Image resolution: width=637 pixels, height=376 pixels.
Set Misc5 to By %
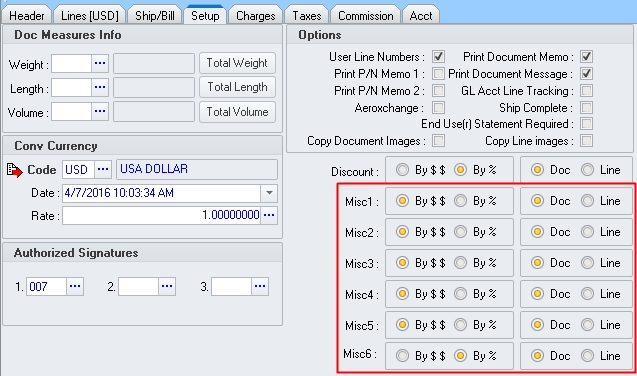click(460, 324)
